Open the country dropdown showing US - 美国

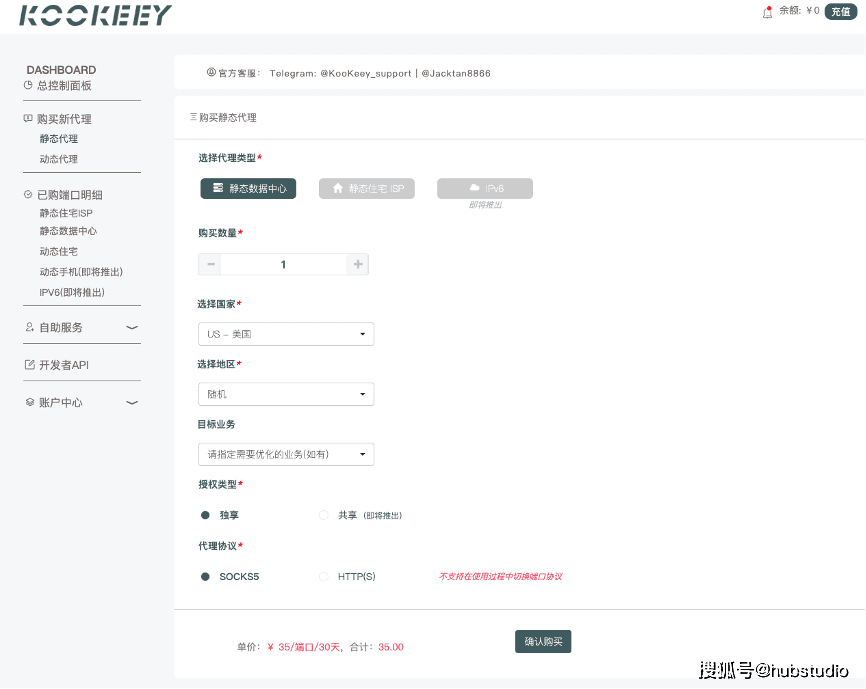click(x=286, y=333)
